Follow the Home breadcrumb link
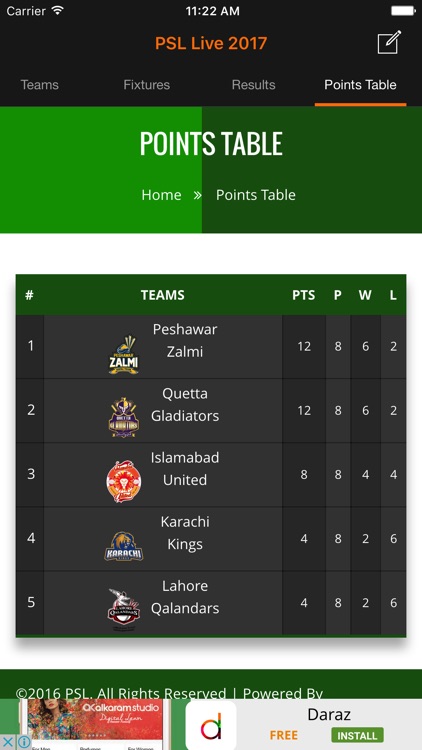 pos(161,195)
